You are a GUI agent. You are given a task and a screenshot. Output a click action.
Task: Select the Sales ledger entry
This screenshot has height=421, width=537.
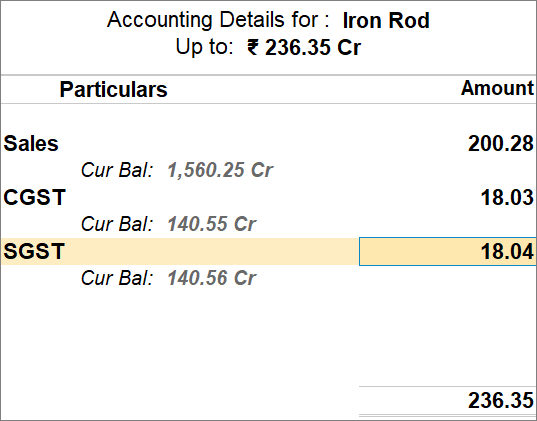[31, 143]
